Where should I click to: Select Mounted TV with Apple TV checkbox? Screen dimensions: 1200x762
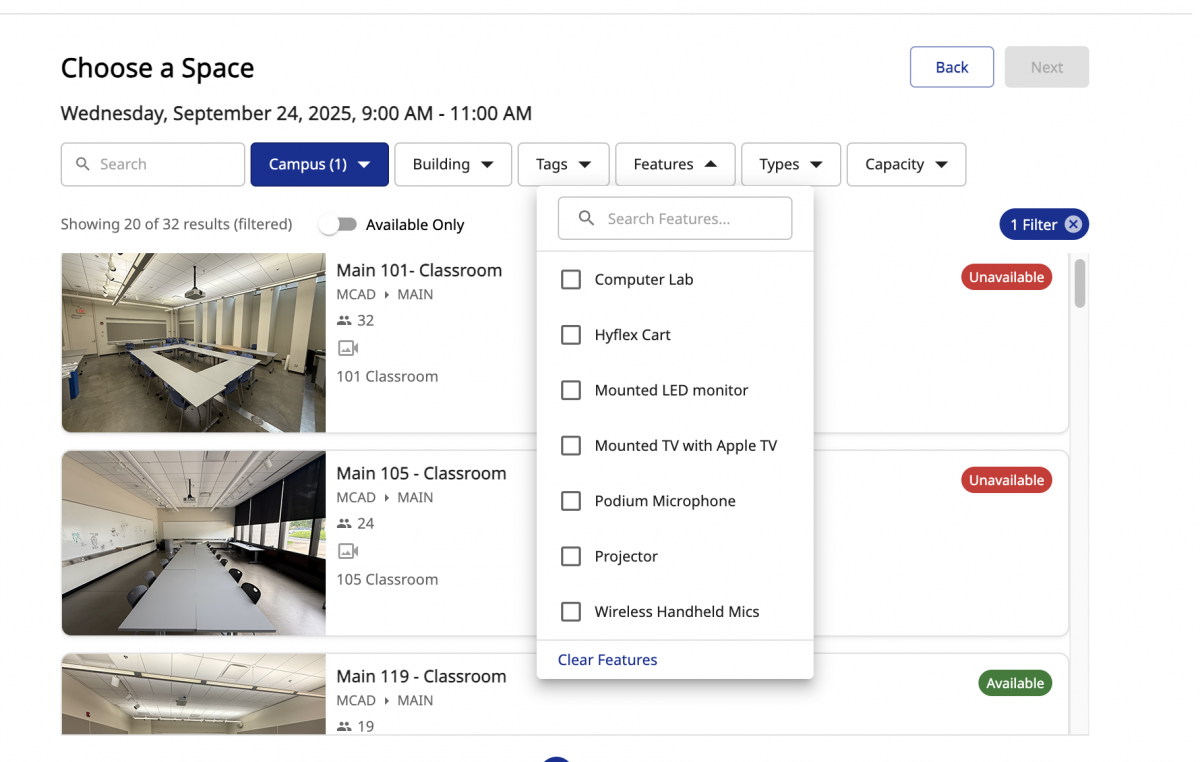[x=571, y=446]
